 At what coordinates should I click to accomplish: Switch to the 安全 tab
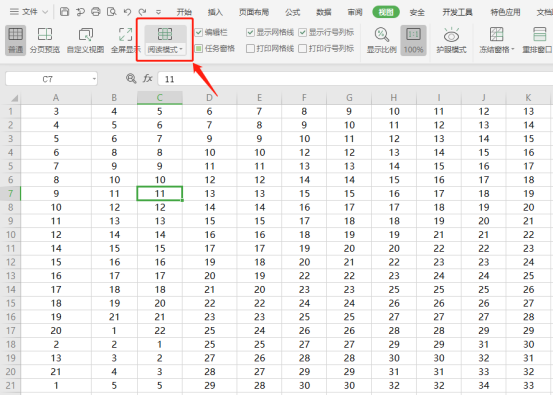[417, 12]
